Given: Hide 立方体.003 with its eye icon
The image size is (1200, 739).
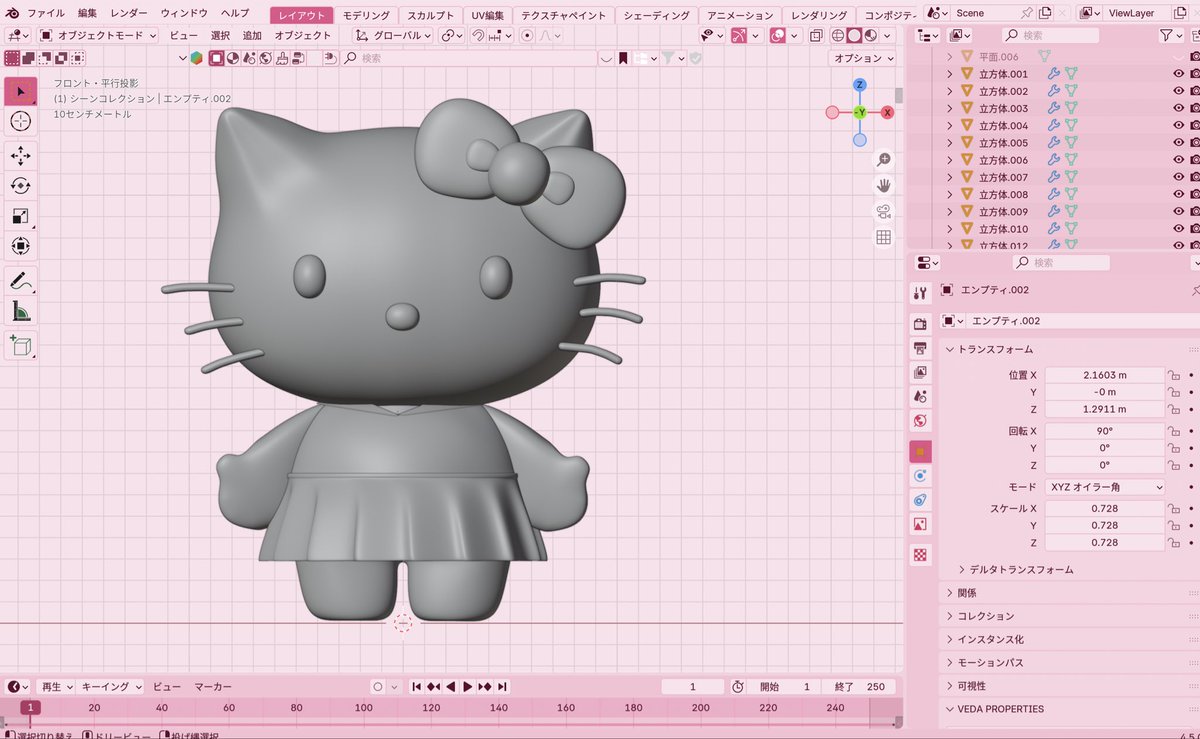Looking at the screenshot, I should (1178, 108).
